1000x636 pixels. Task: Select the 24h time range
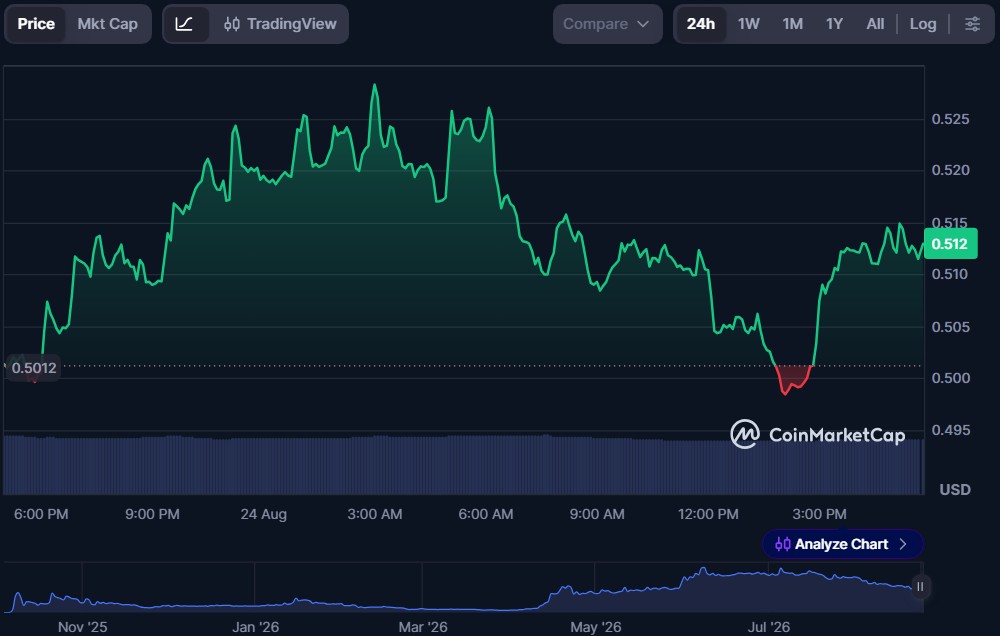point(700,24)
